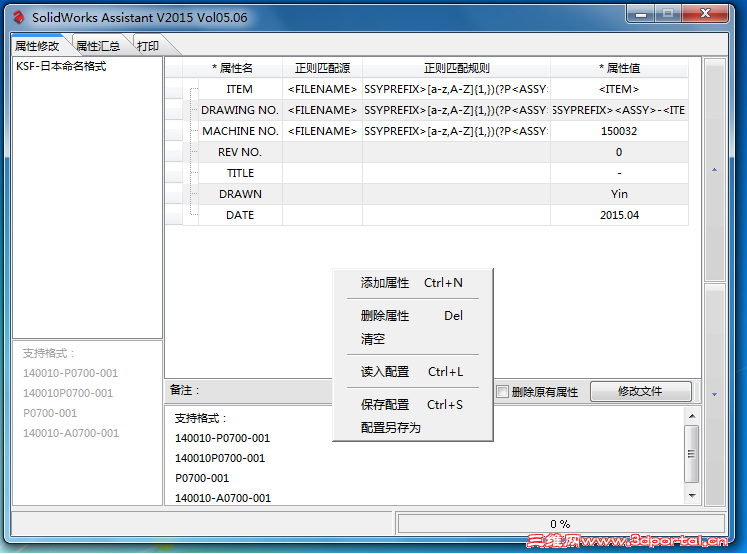The image size is (747, 554).
Task: Open the 打印 tab
Action: coord(148,46)
